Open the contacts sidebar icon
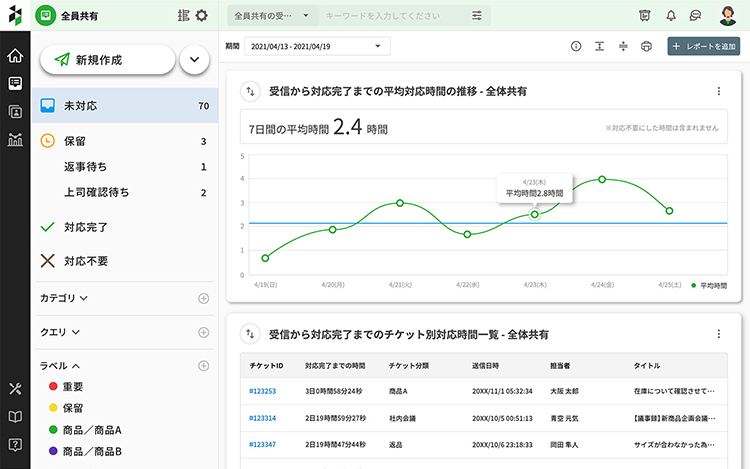The width and height of the screenshot is (750, 469). click(x=15, y=112)
